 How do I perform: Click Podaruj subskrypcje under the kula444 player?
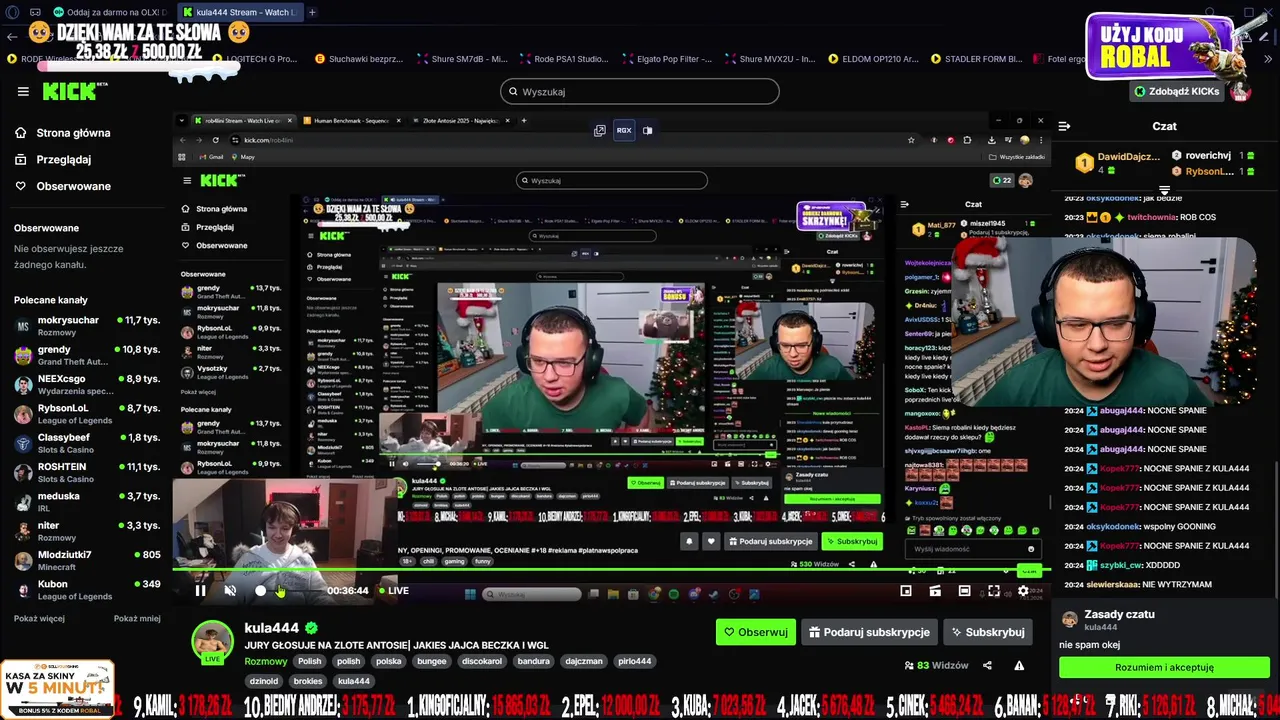(869, 632)
